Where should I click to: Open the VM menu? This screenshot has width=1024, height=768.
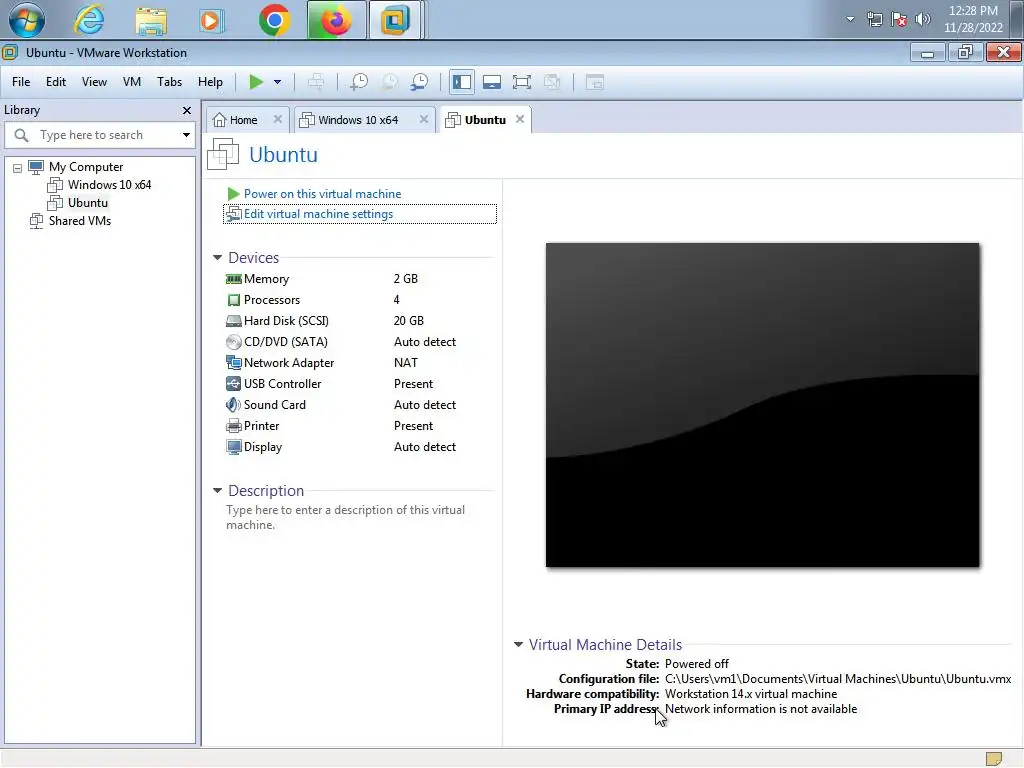pyautogui.click(x=132, y=82)
